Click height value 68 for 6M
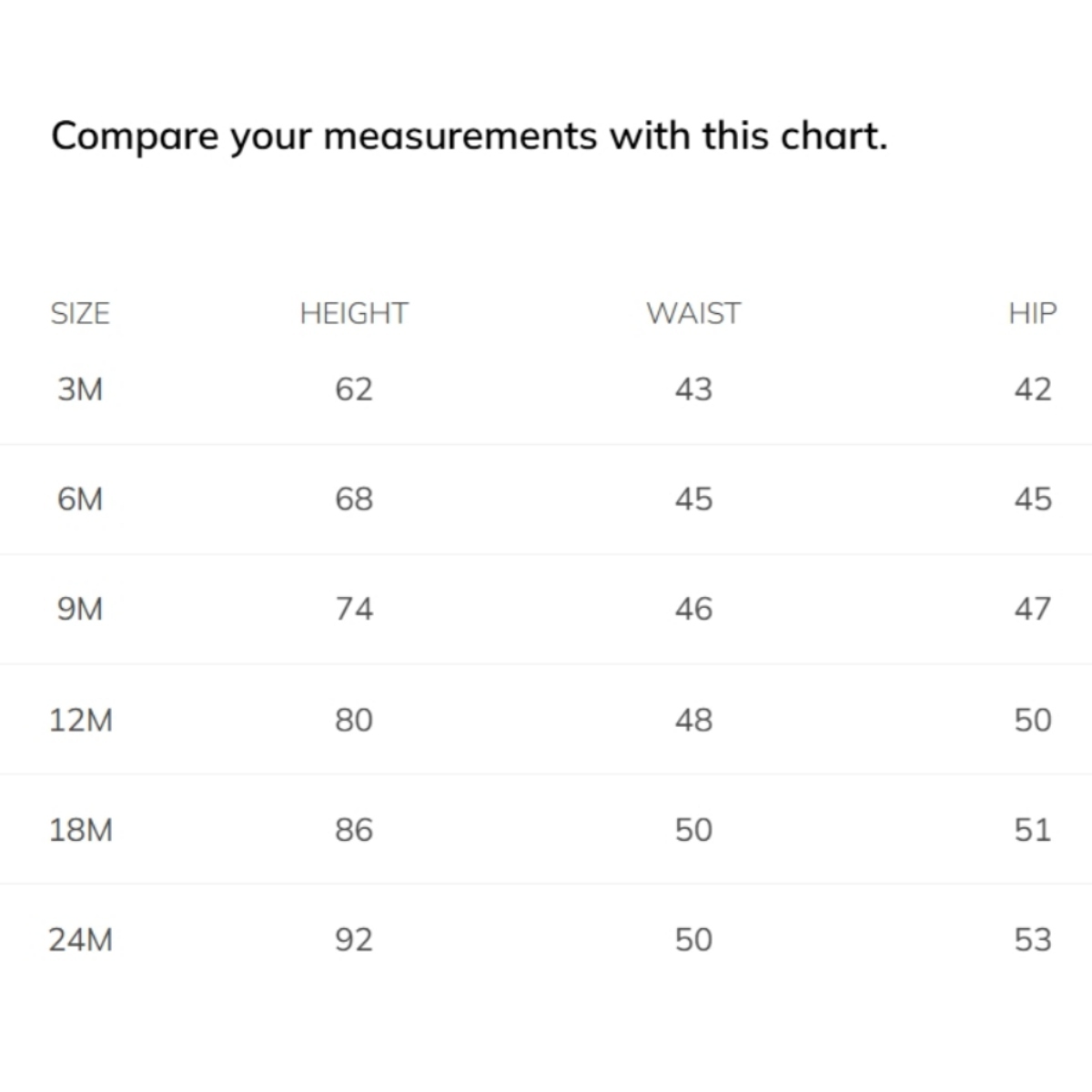The width and height of the screenshot is (1092, 1092). tap(354, 499)
